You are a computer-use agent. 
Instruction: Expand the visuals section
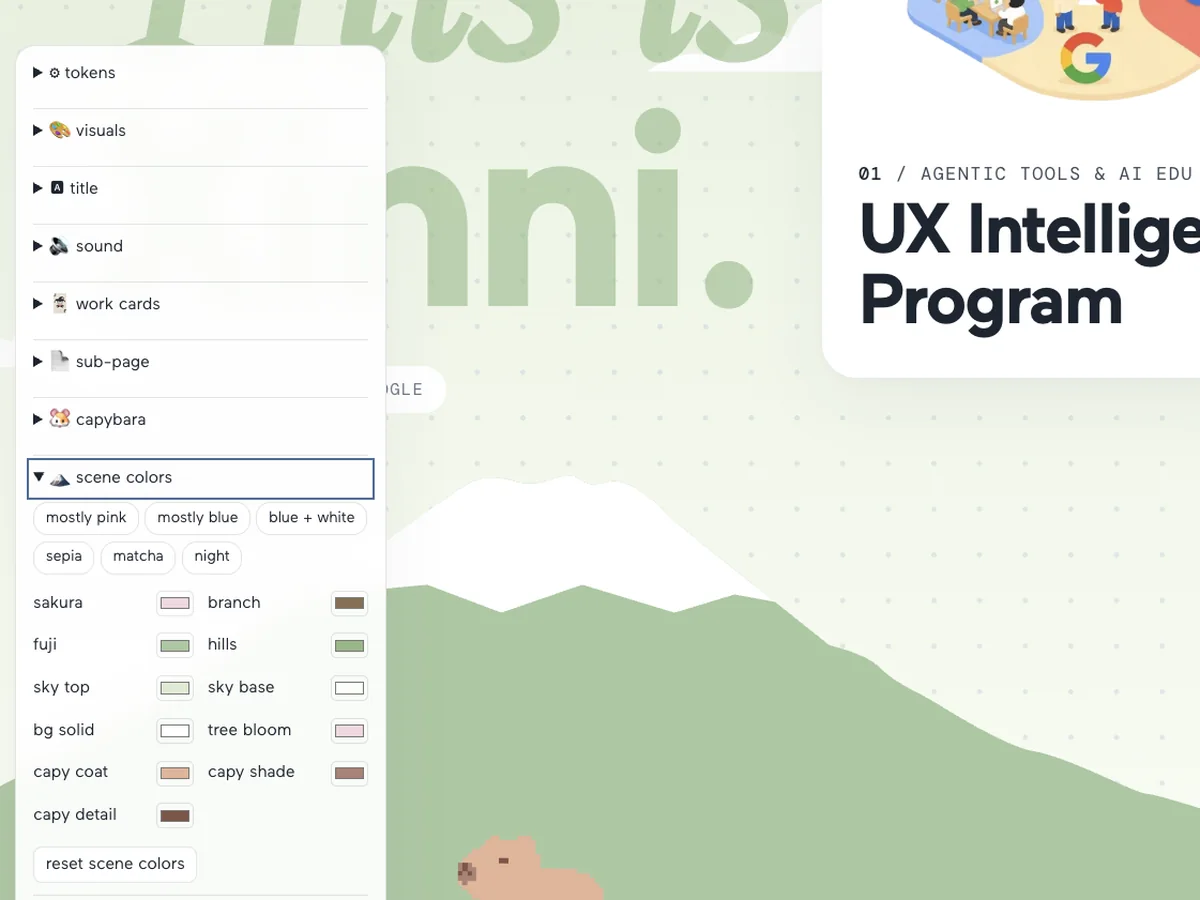coord(200,131)
